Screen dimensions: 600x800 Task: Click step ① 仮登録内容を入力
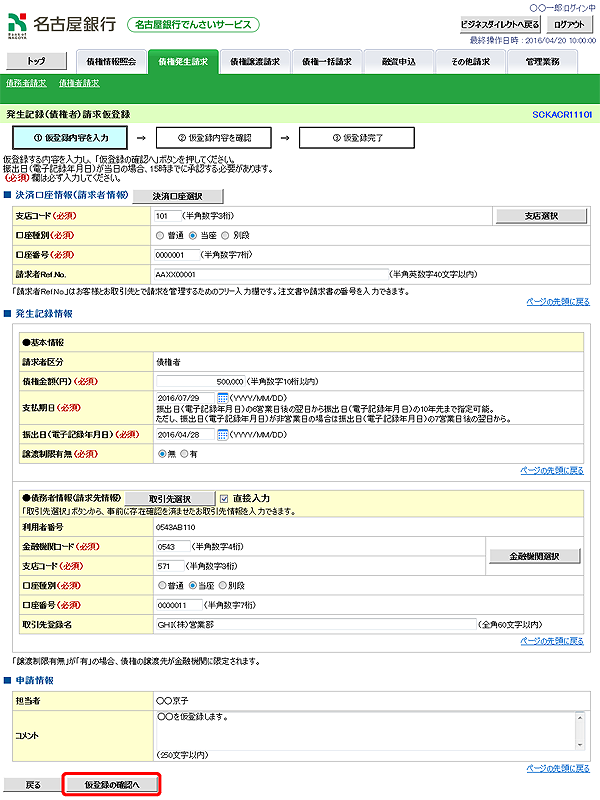(x=69, y=138)
